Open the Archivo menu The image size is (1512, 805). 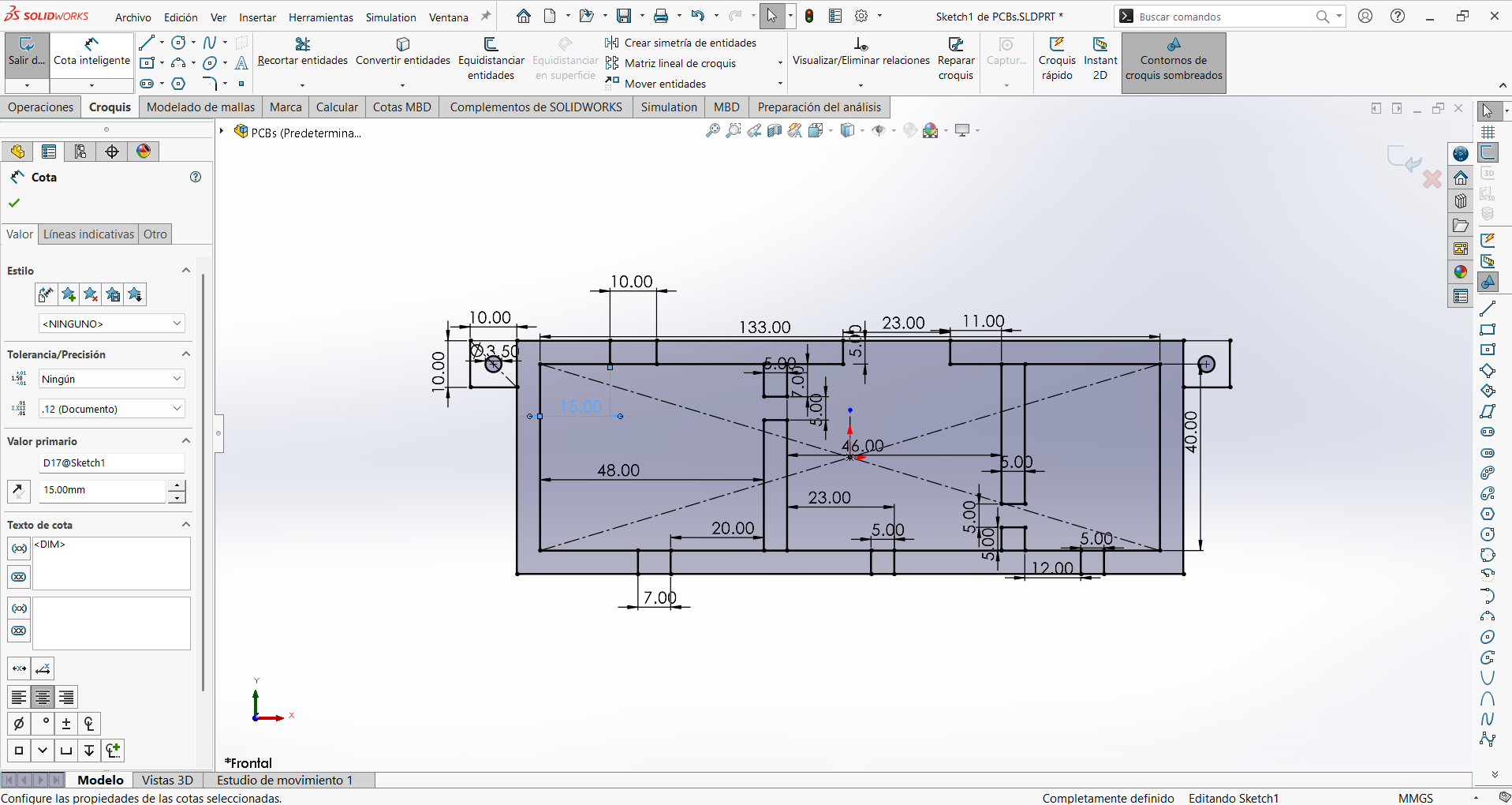[133, 17]
